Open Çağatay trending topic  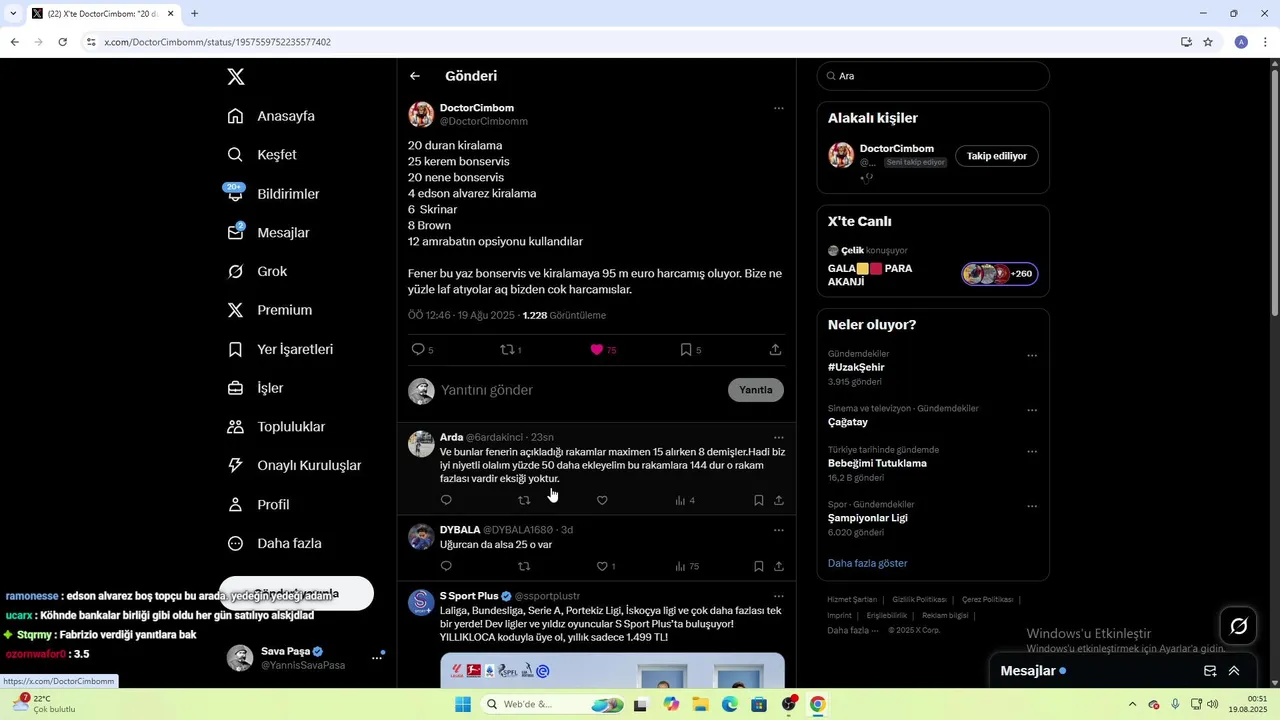848,422
